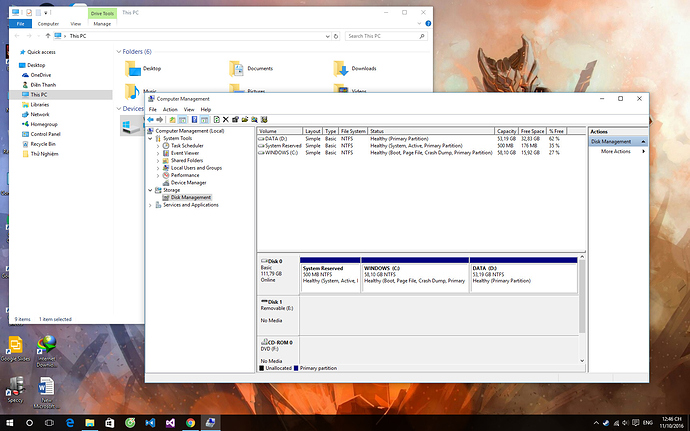Collapse Disk Management section in Actions pane
Image resolution: width=690 pixels, height=431 pixels.
tap(643, 142)
